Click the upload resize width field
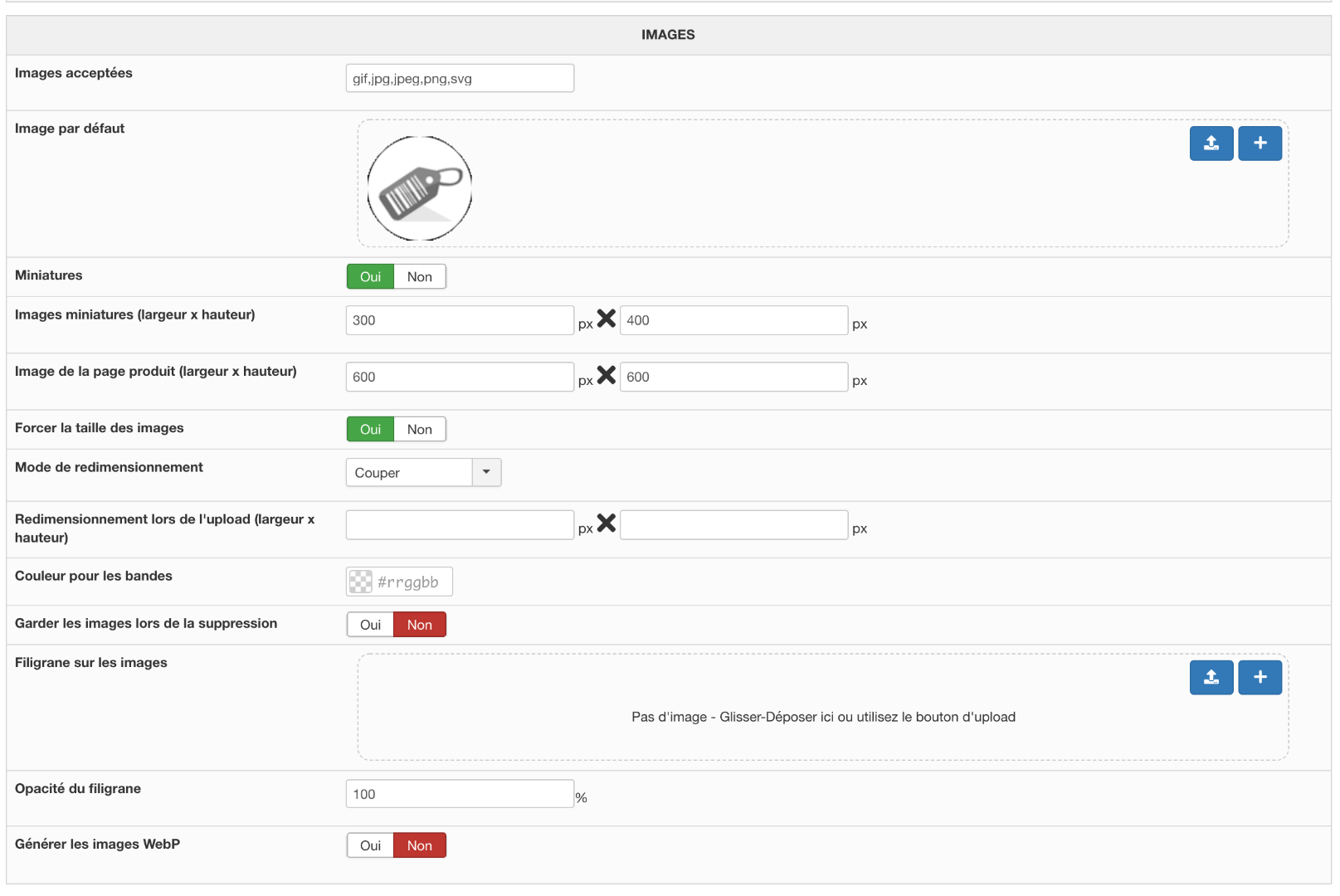The height and width of the screenshot is (896, 1340). 460,525
